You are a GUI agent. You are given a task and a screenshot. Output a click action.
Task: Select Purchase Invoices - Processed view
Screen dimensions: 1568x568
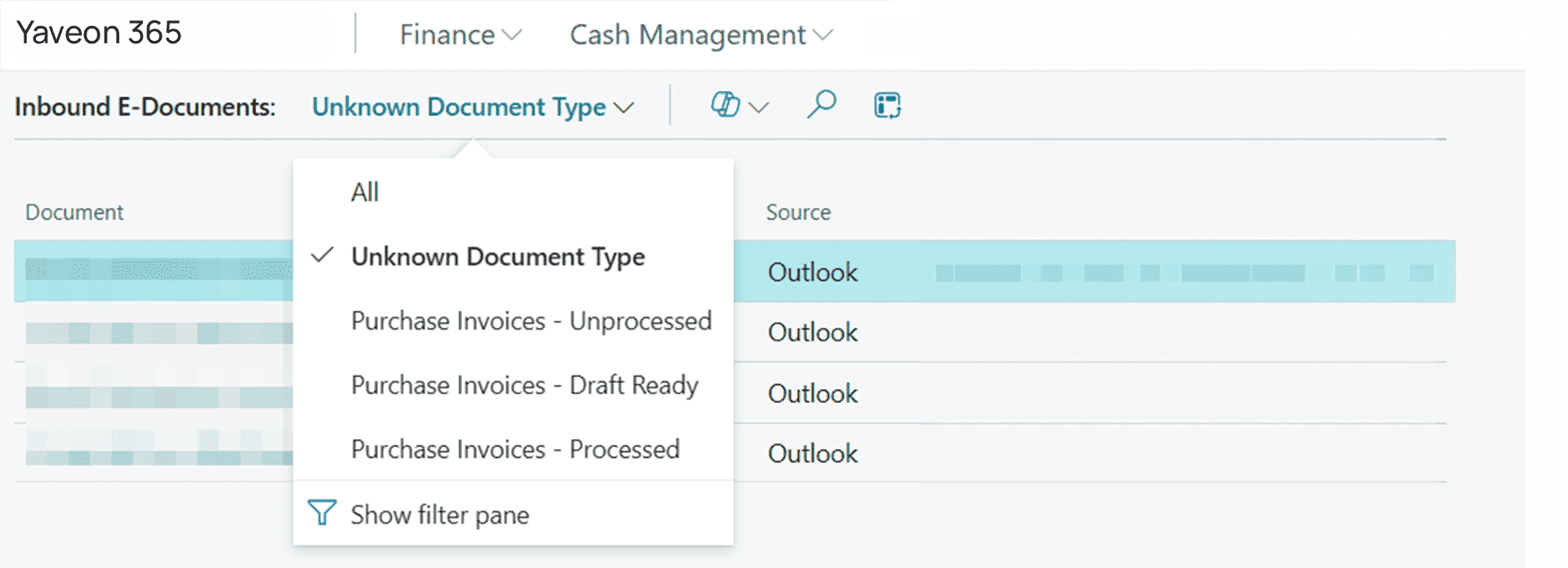[x=515, y=449]
